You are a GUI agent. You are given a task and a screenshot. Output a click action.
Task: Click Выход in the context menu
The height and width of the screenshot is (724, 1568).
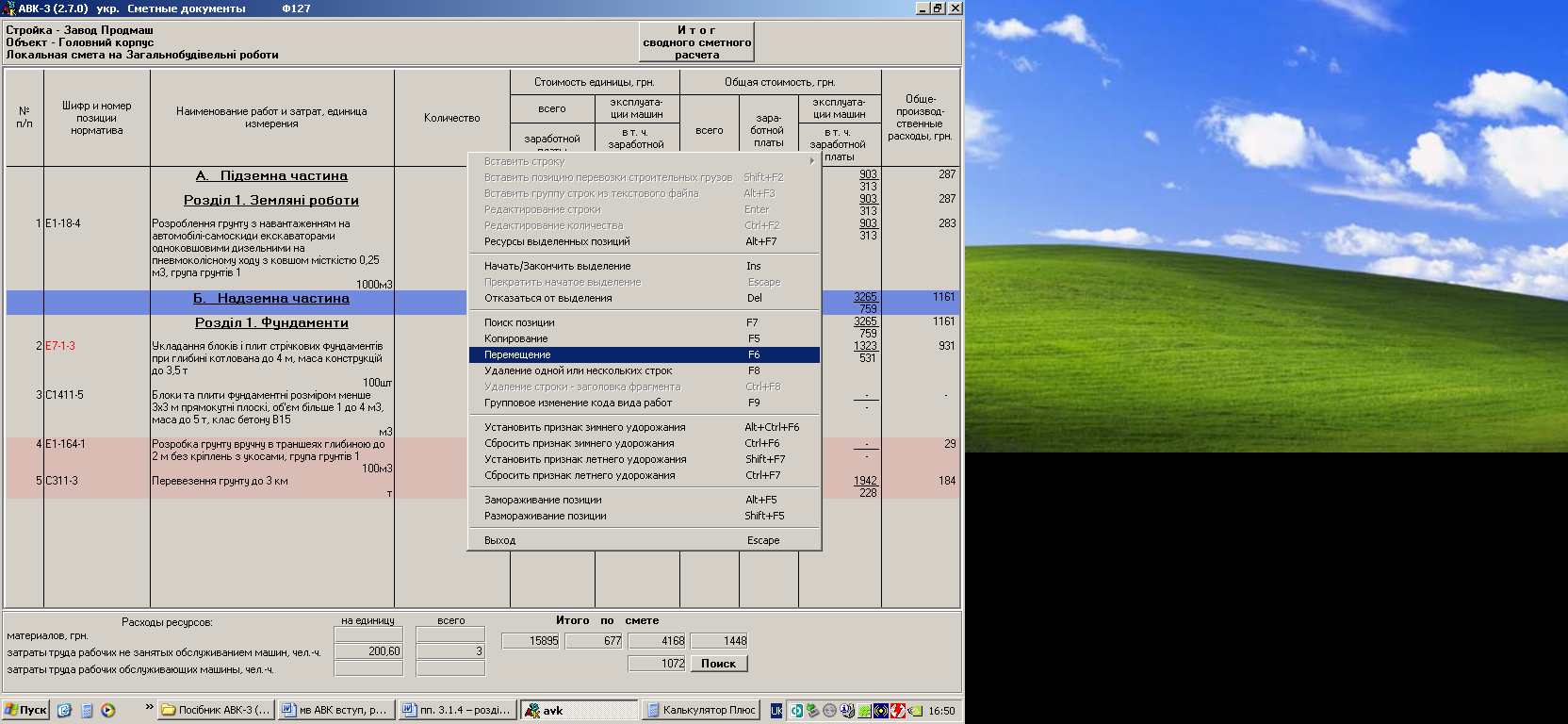(645, 540)
